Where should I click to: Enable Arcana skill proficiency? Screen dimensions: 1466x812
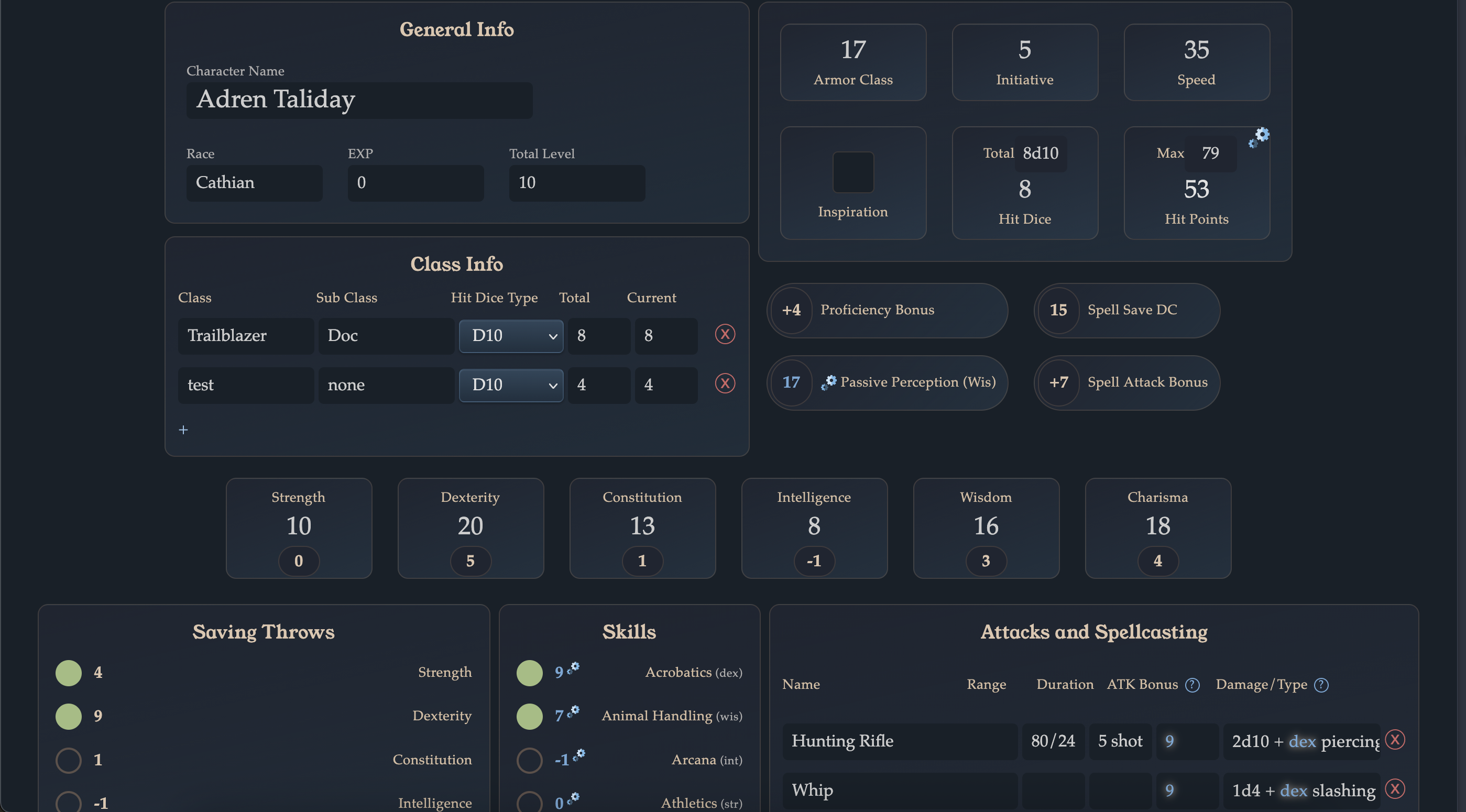click(x=529, y=760)
